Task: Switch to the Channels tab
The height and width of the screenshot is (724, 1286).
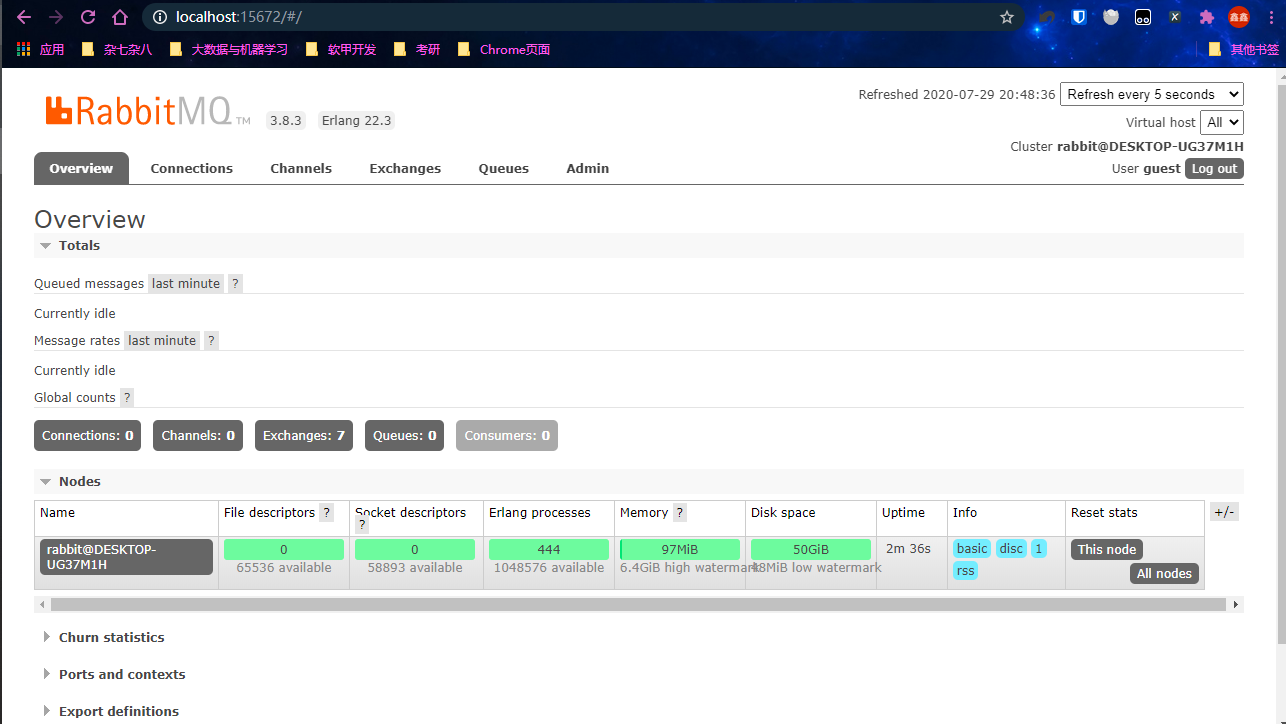Action: click(301, 168)
